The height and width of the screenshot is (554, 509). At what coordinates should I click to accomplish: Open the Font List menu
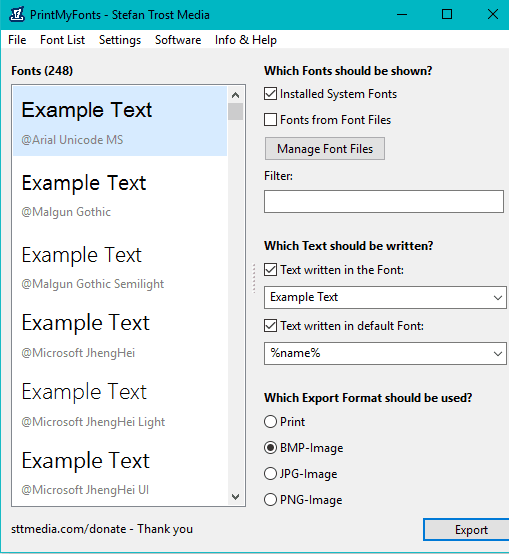[63, 40]
